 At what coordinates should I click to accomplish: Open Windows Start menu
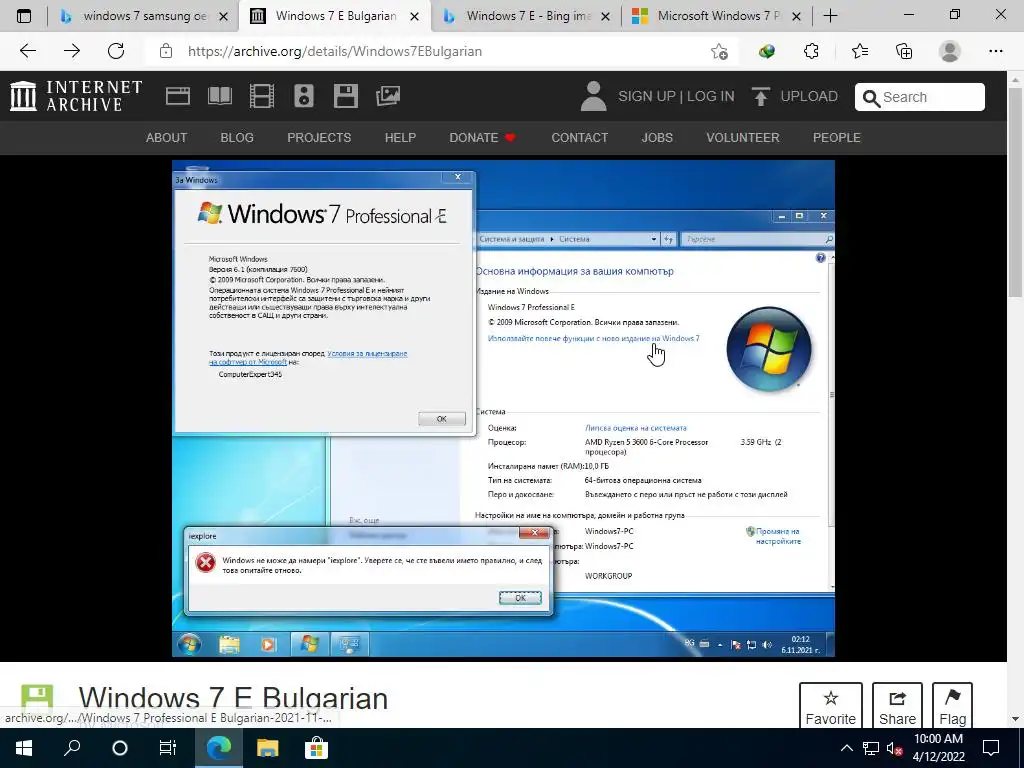coord(24,748)
